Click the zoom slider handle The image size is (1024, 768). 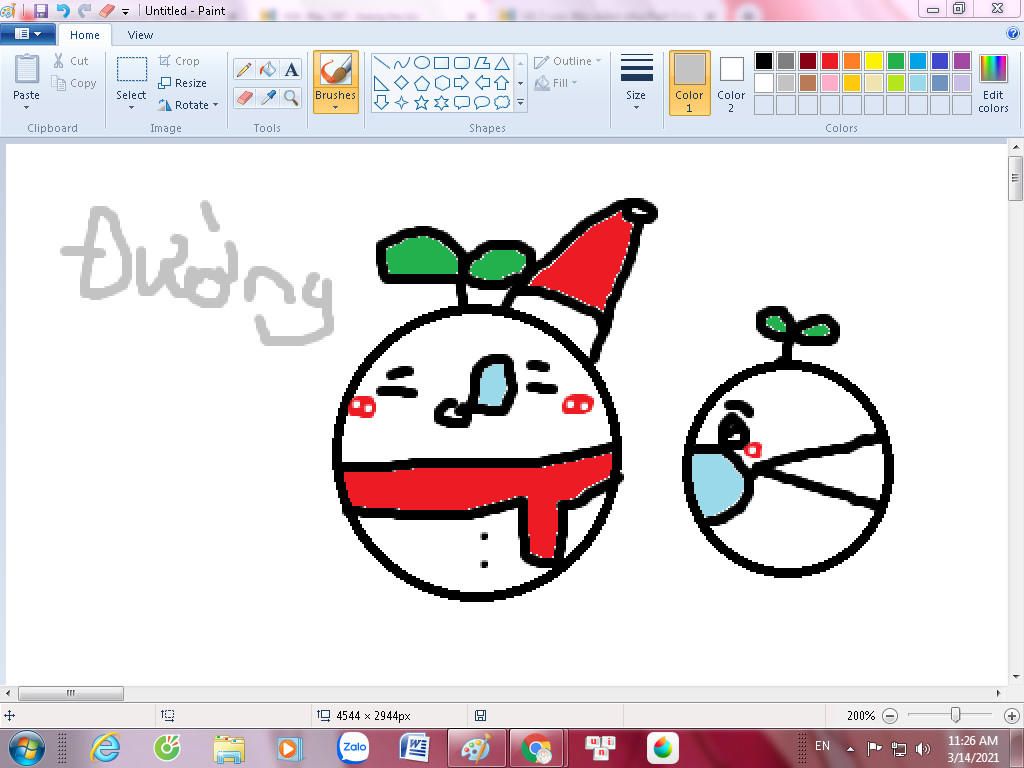(x=955, y=715)
